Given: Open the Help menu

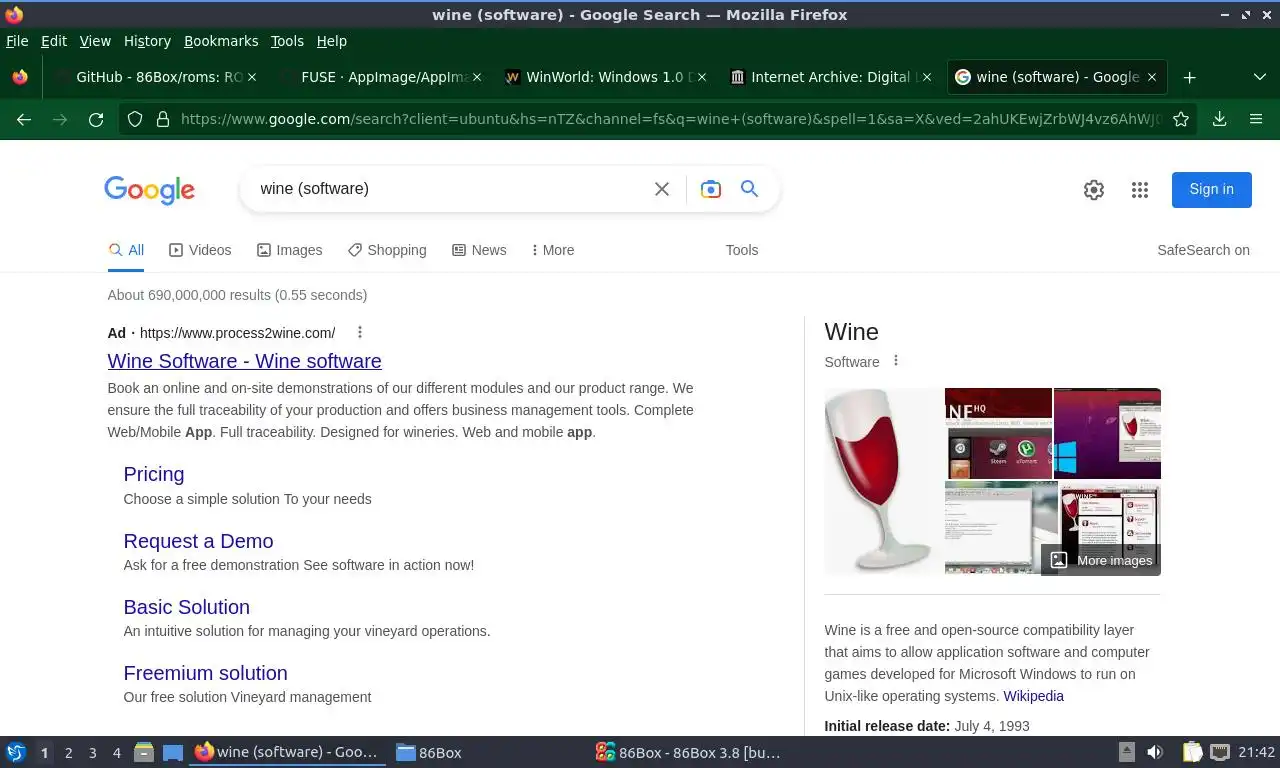Looking at the screenshot, I should [331, 41].
